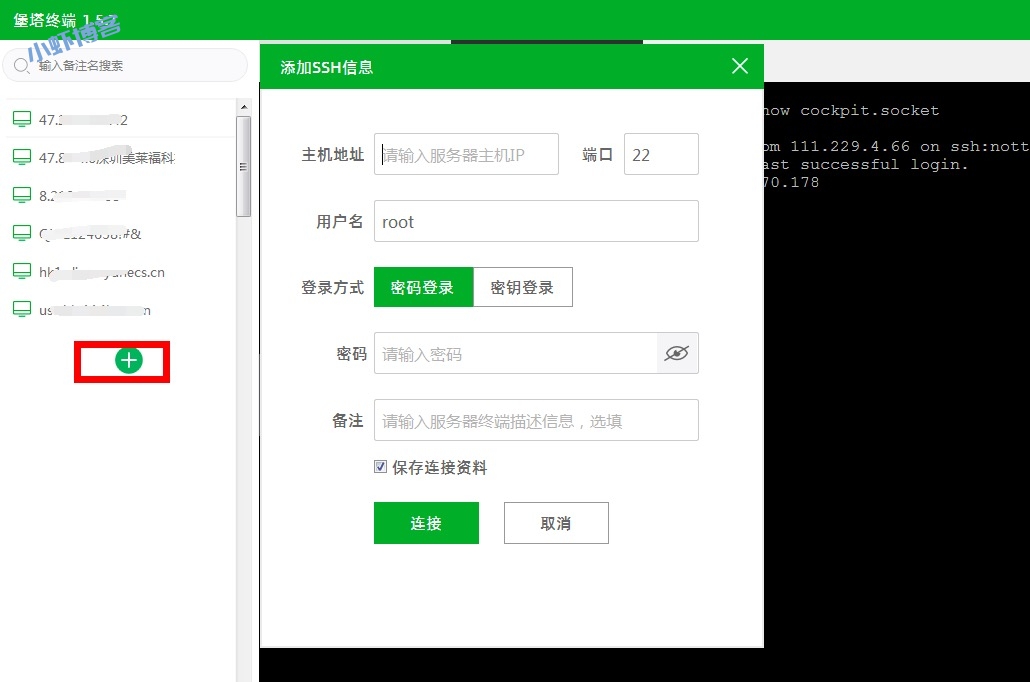This screenshot has width=1030, height=682.
Task: Select the monitor icon of the 8.x server entry
Action: 21,194
